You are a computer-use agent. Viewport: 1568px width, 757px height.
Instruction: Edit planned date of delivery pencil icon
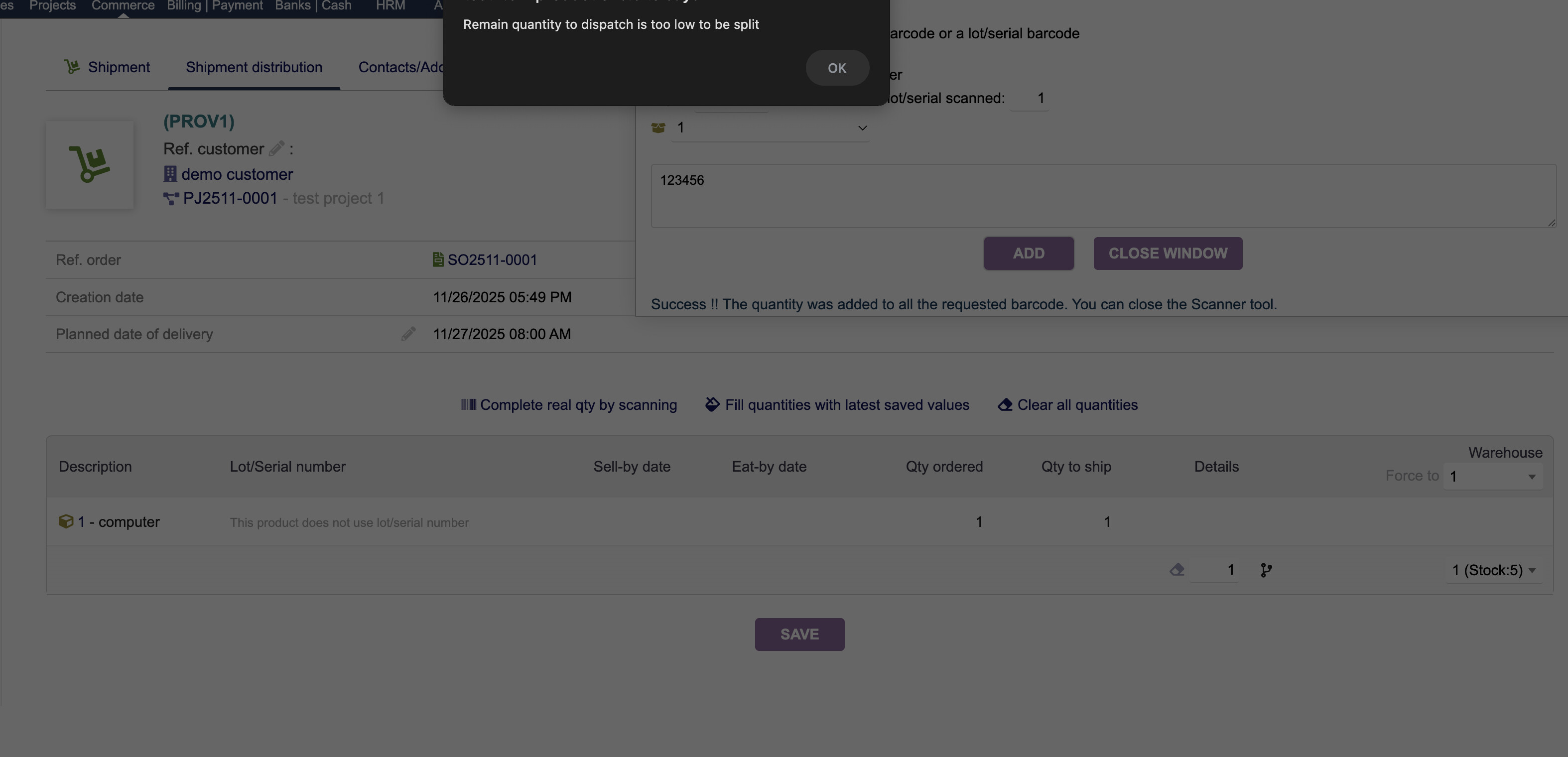tap(408, 334)
